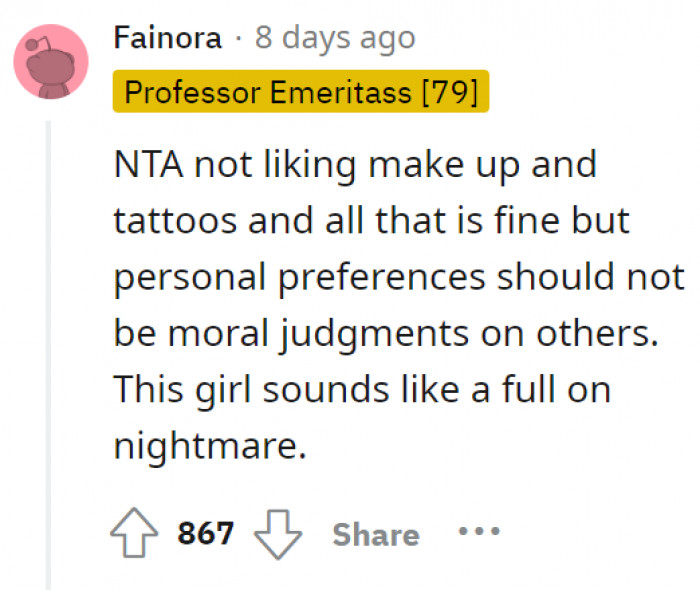Open Fainora's user profile link

point(167,39)
